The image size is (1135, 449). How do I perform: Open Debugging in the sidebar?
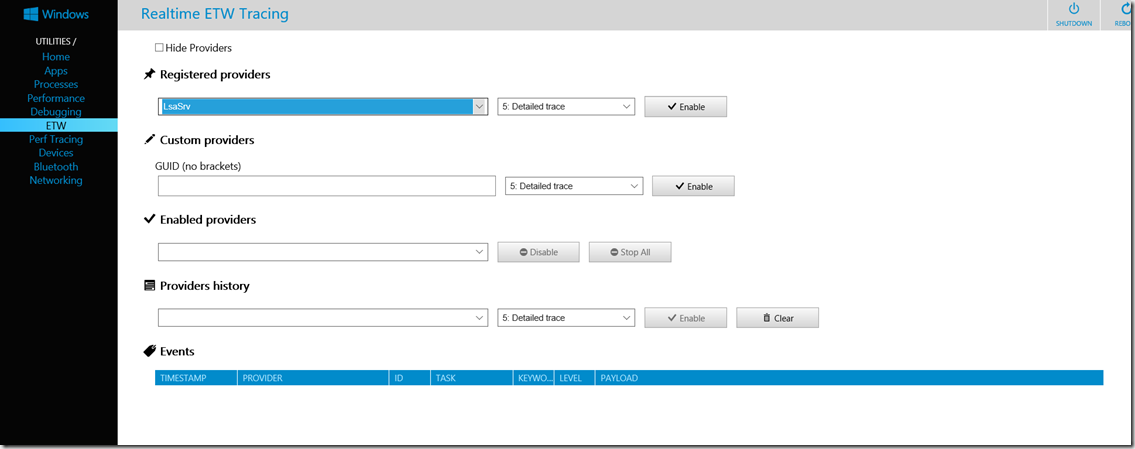tap(56, 112)
